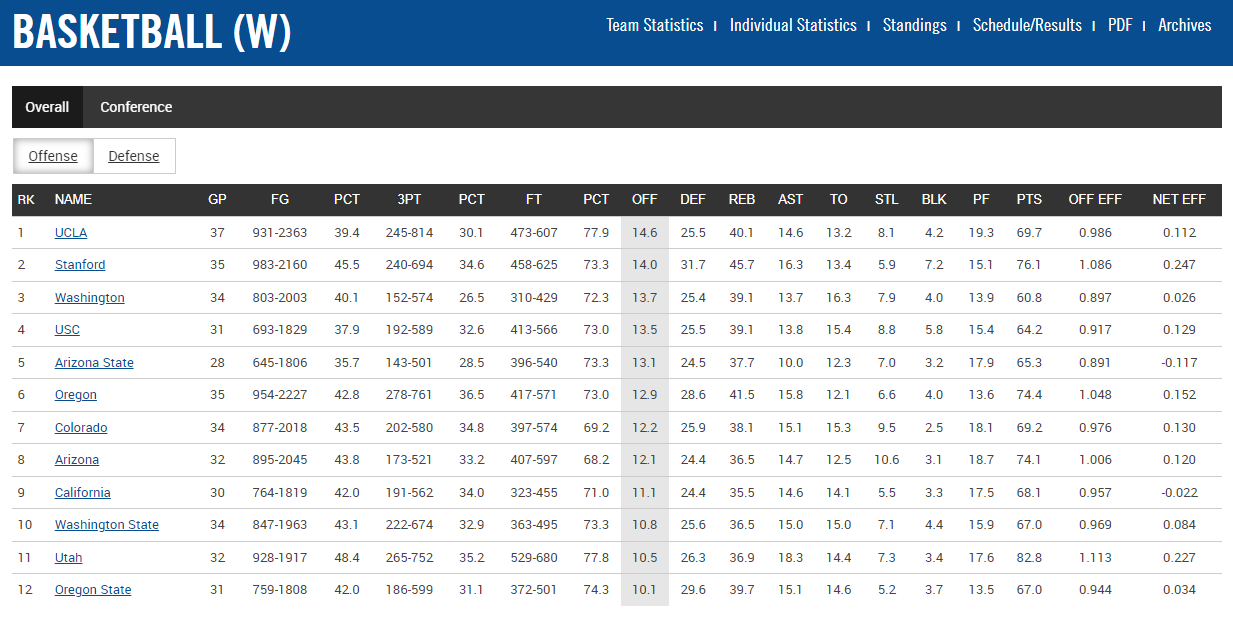Sort table by OFF EFF column header
The width and height of the screenshot is (1233, 624).
coord(1095,200)
